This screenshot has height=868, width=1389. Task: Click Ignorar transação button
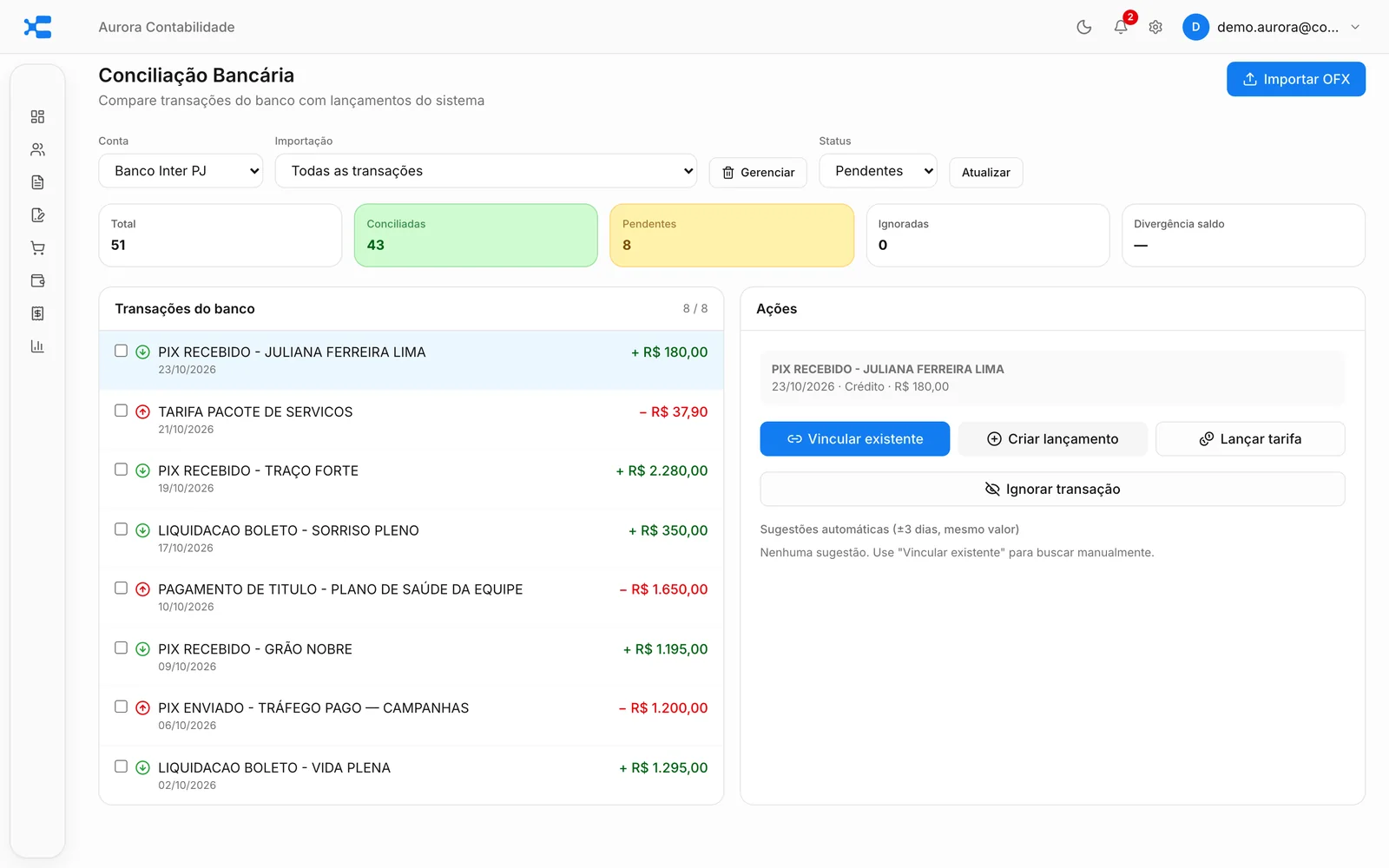click(1052, 489)
